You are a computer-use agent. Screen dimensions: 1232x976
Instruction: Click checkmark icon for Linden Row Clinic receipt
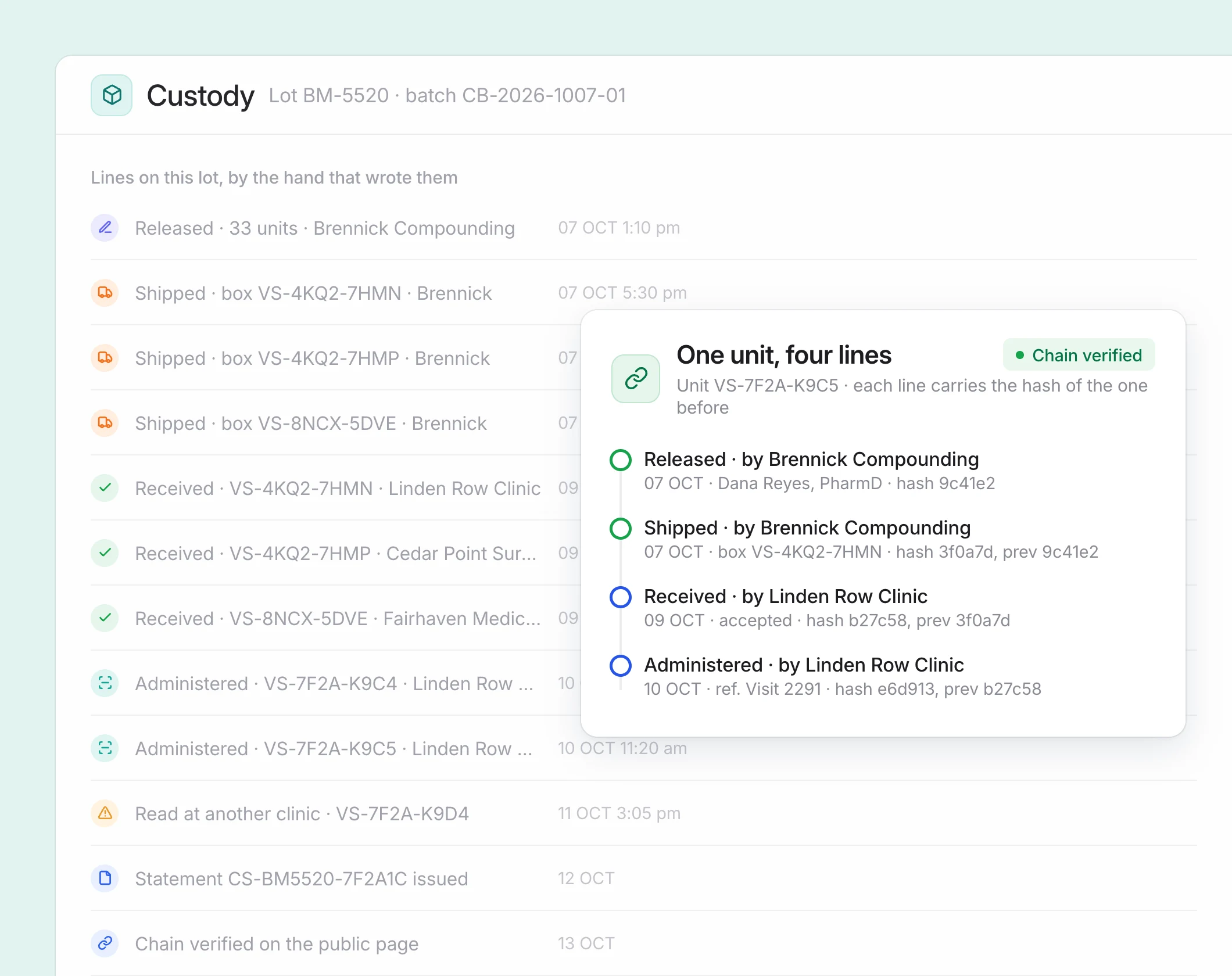tap(105, 488)
